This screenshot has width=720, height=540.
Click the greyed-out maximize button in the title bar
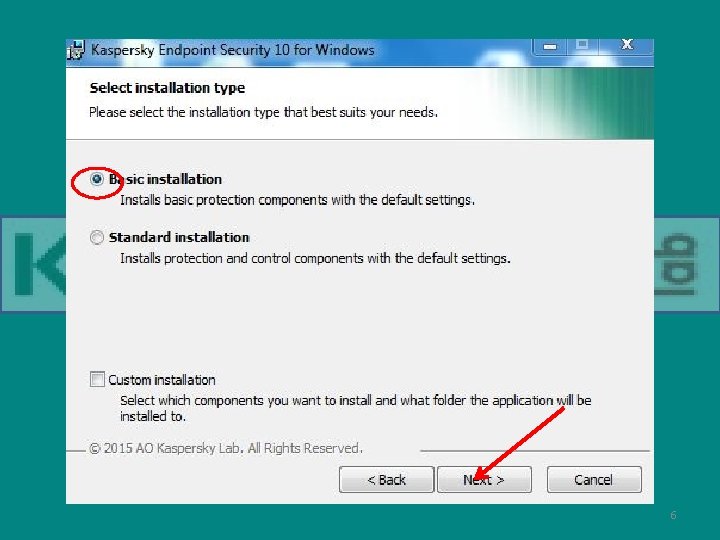582,45
